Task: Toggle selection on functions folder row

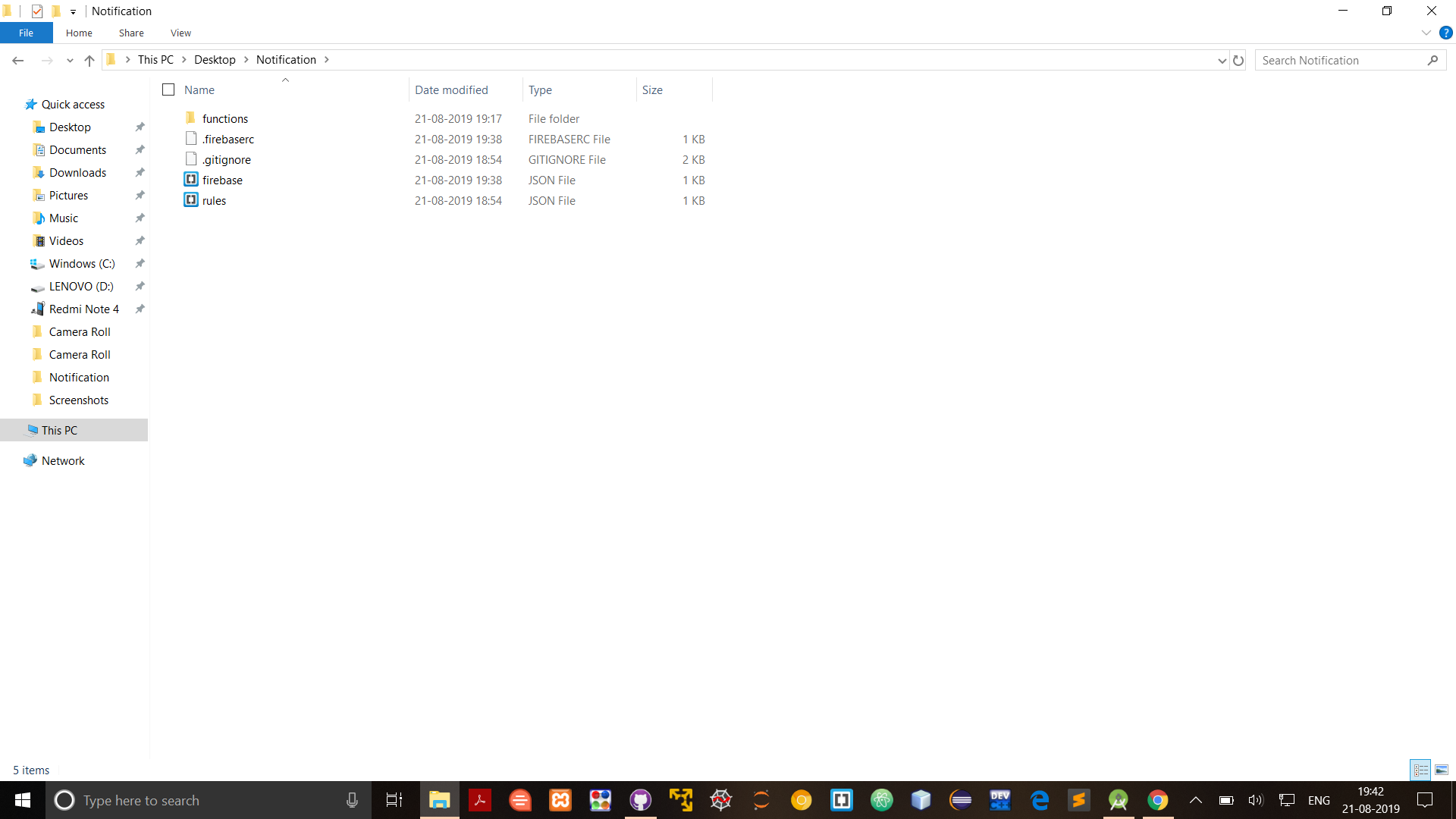Action: tap(168, 118)
